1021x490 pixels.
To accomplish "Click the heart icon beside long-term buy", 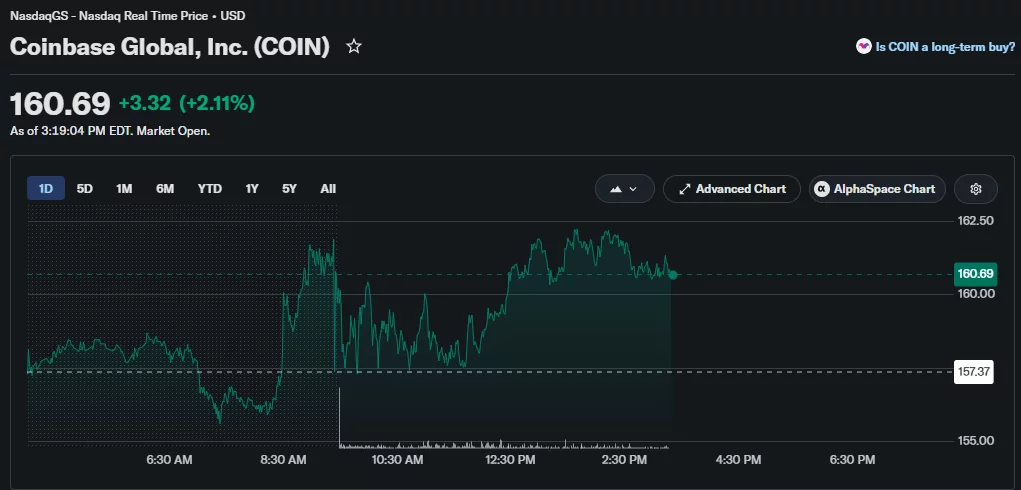I will tap(863, 46).
